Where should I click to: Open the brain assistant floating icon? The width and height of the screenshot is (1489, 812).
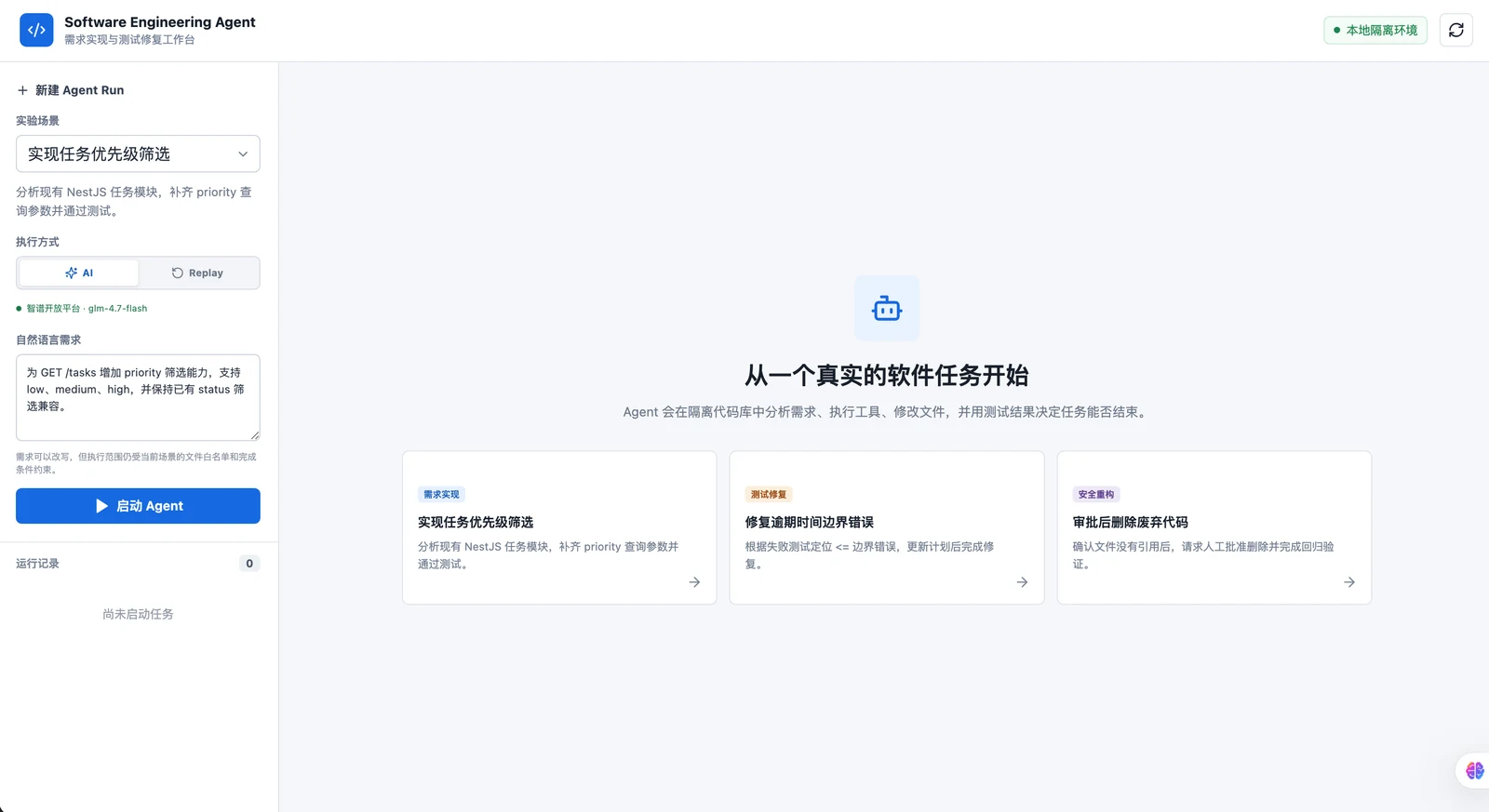1474,770
